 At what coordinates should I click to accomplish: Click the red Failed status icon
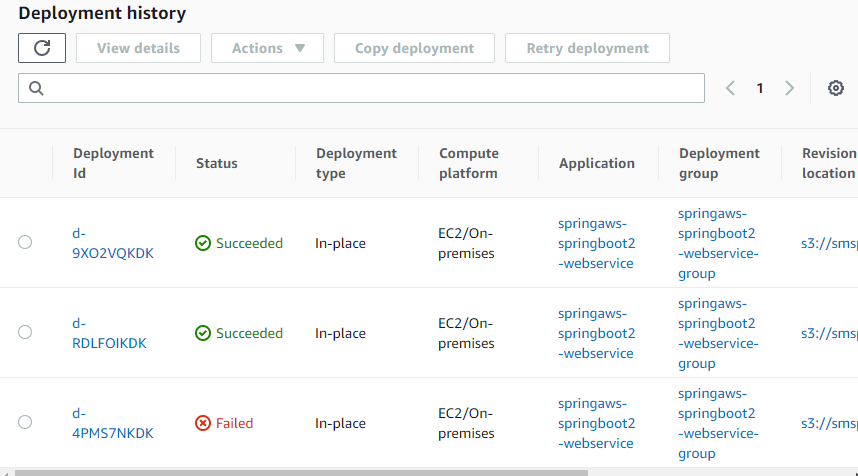203,423
